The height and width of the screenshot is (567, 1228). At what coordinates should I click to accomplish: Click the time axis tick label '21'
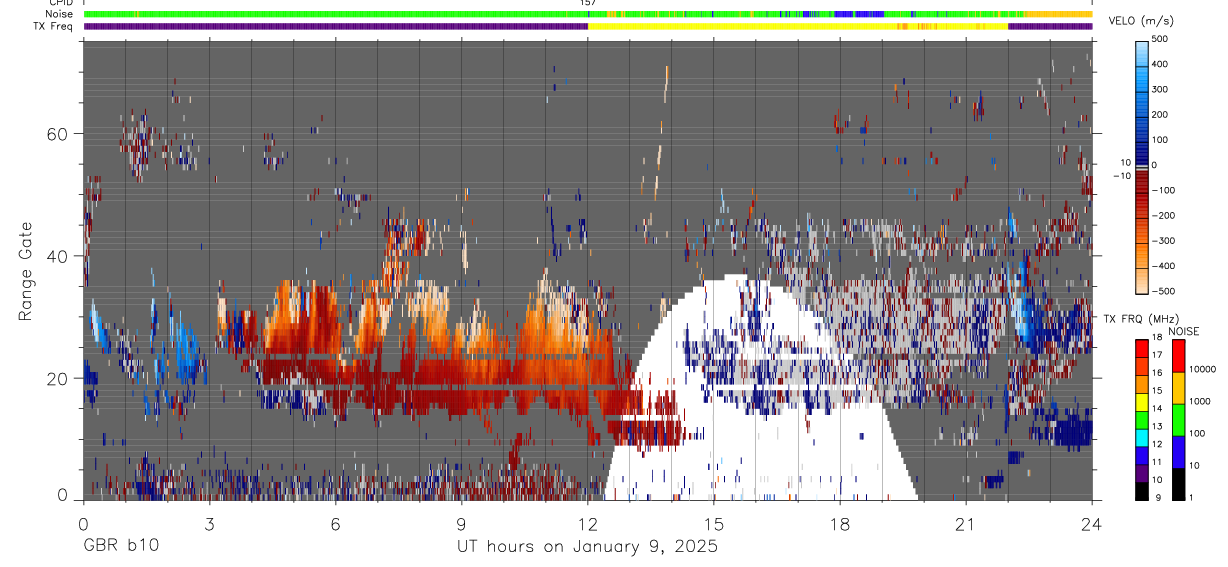pos(966,523)
